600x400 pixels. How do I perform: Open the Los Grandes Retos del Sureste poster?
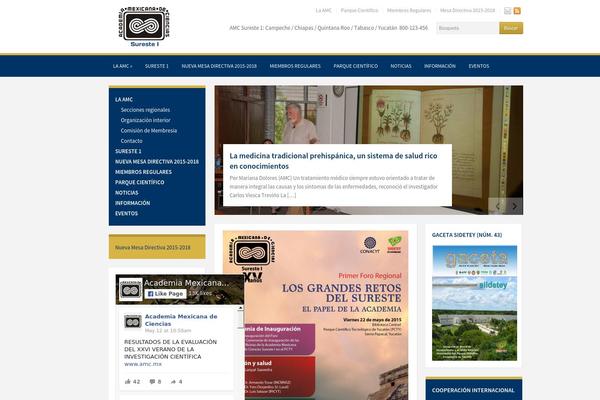coord(315,315)
